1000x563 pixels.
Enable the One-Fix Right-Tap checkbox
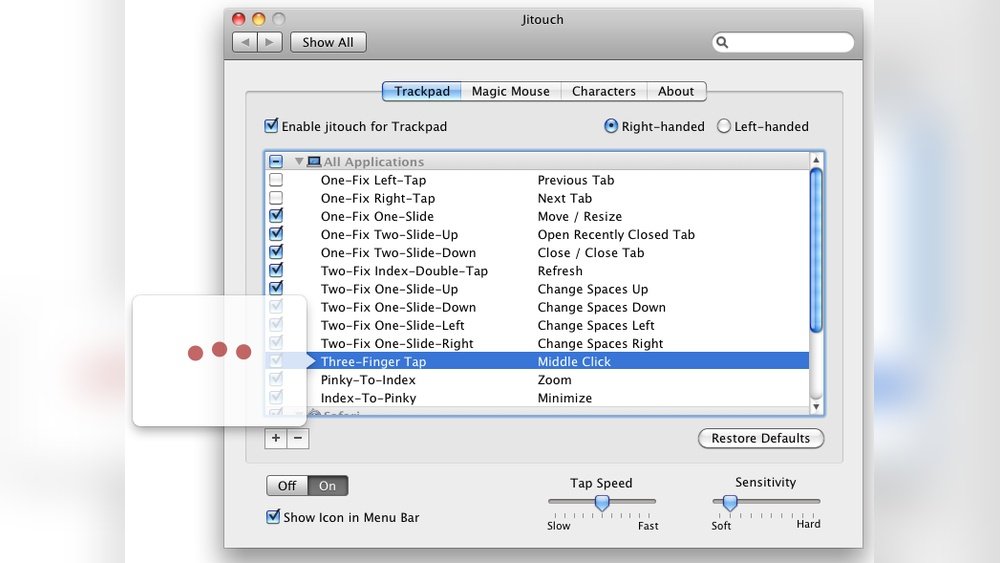click(276, 198)
